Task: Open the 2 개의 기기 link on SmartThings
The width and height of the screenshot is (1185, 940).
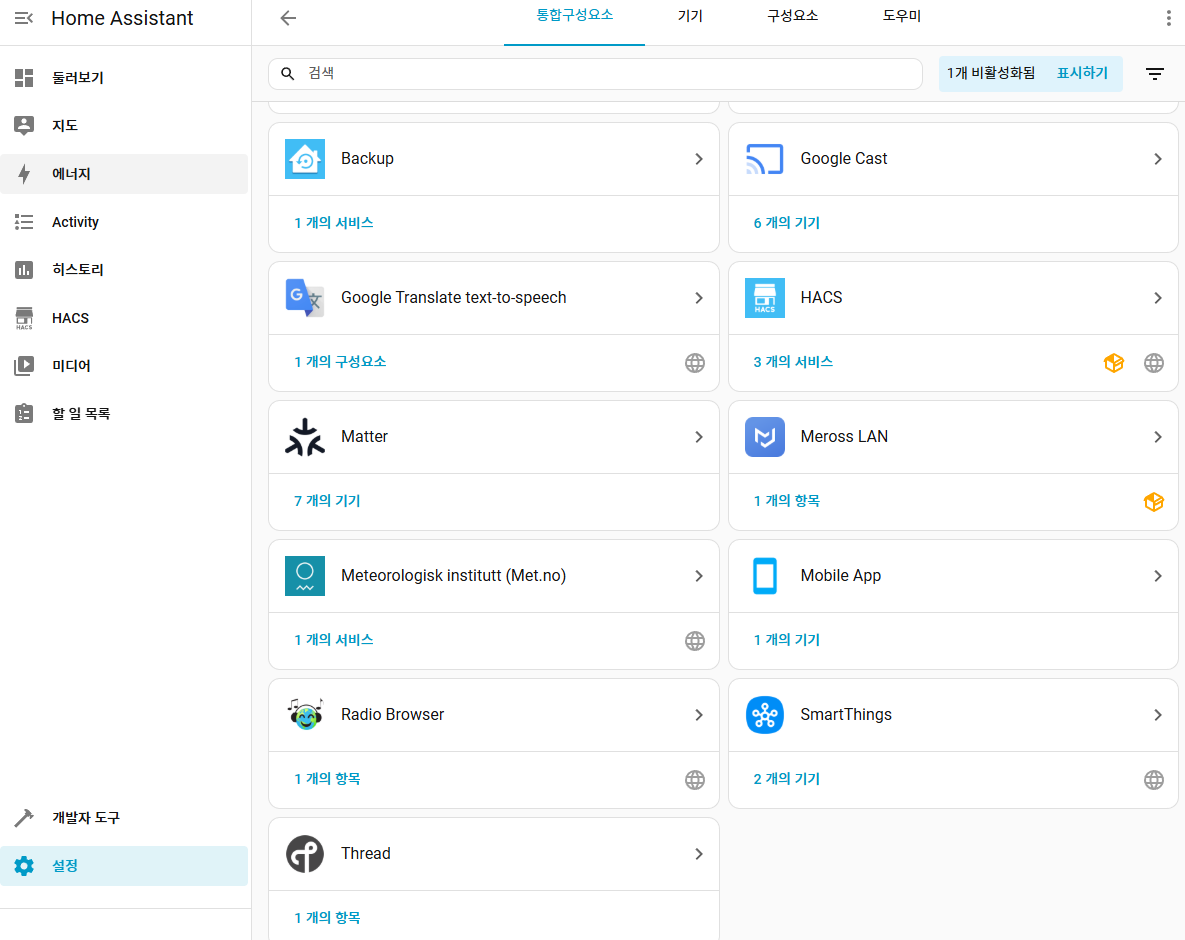Action: [x=787, y=779]
